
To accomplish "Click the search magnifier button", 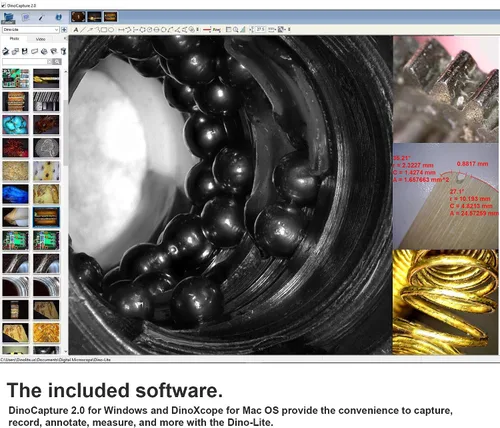I will pos(57,62).
